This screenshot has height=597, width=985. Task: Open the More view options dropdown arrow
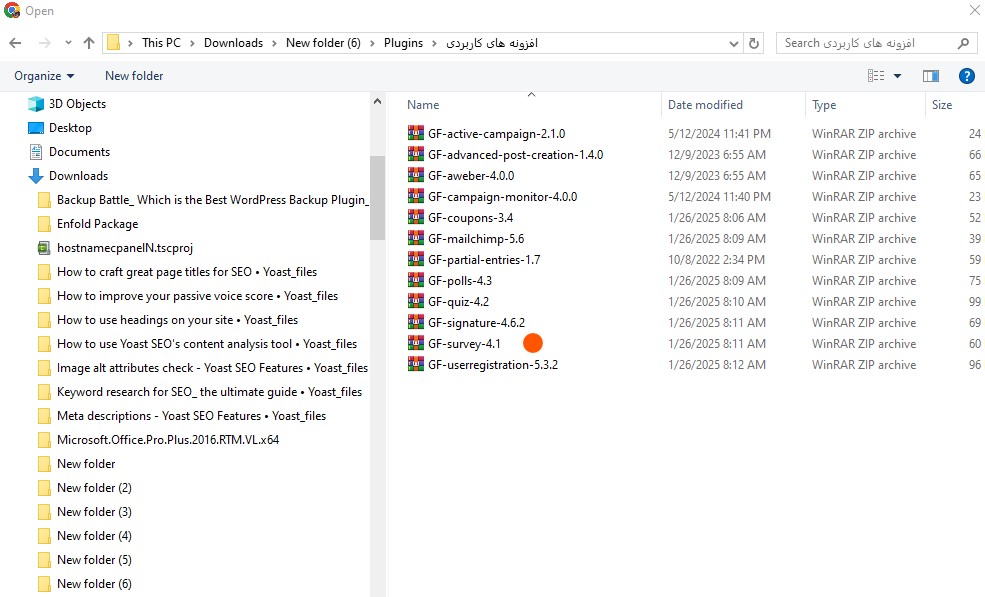897,75
